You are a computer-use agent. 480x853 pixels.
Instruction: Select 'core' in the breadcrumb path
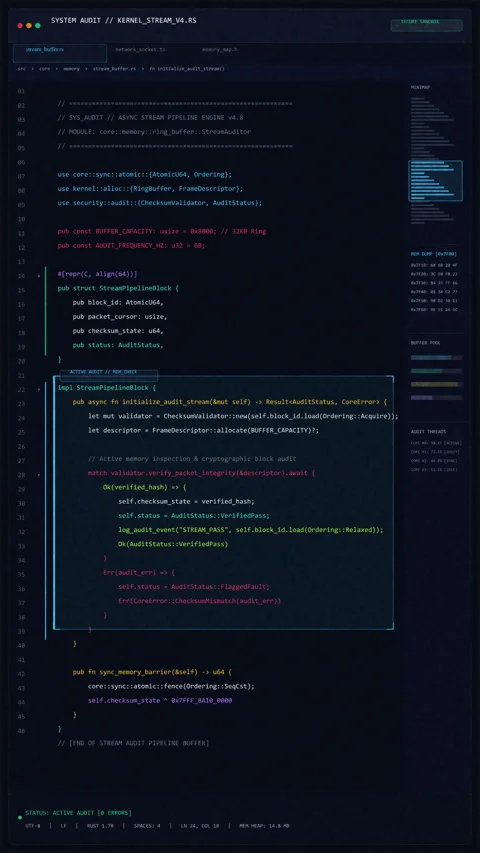(44, 69)
